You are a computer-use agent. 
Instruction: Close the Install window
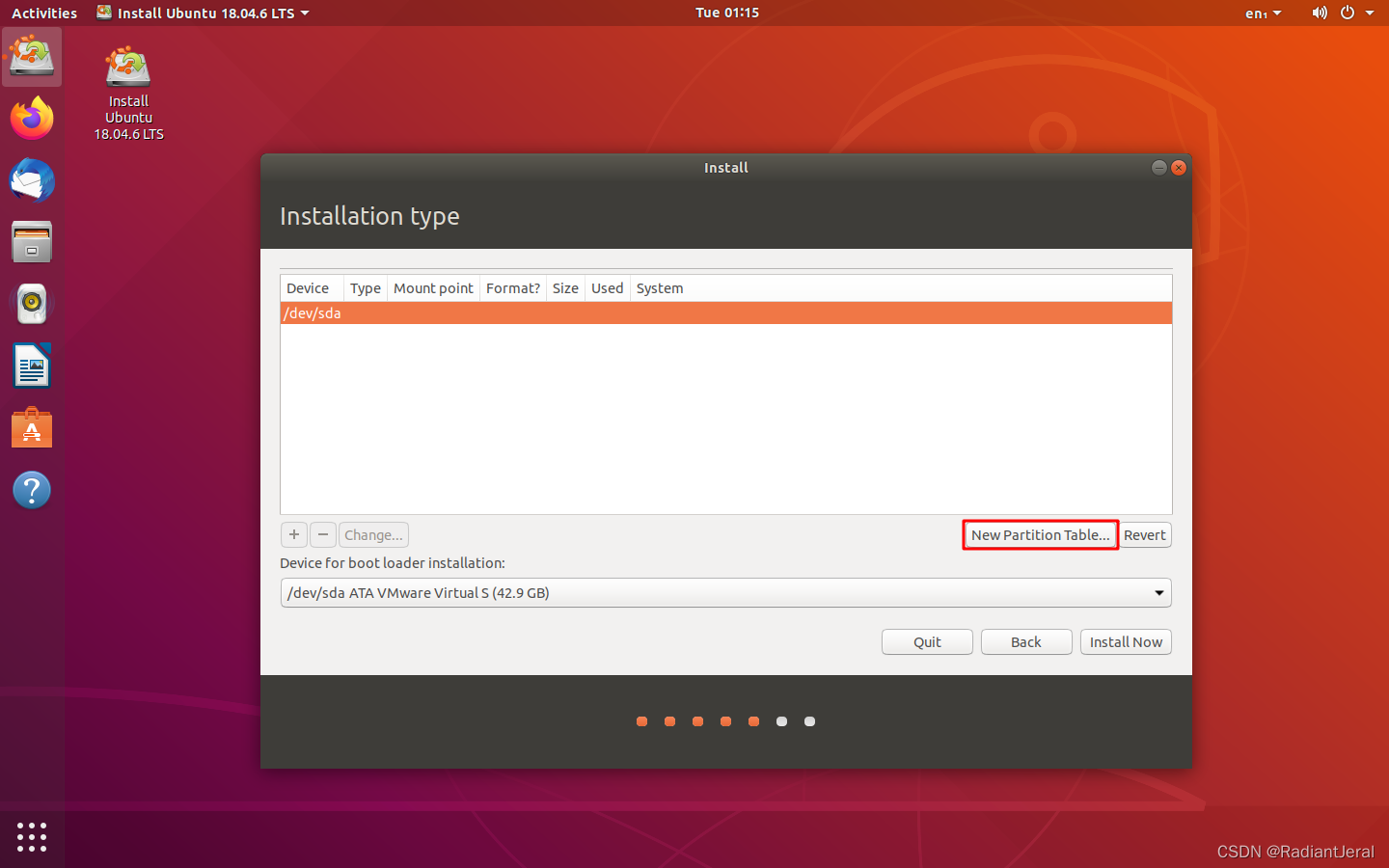click(1179, 168)
